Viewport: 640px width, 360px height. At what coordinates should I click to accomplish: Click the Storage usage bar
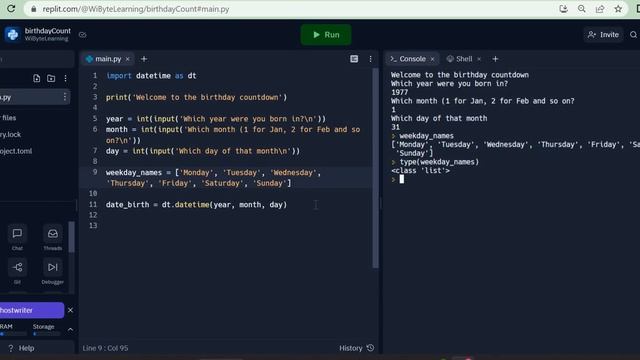pyautogui.click(x=46, y=333)
